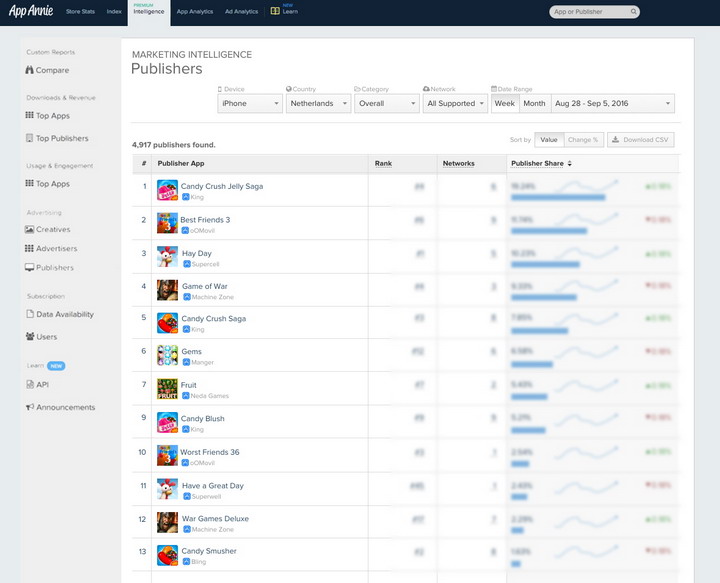
Task: Click the Creatives picture icon
Action: click(29, 229)
